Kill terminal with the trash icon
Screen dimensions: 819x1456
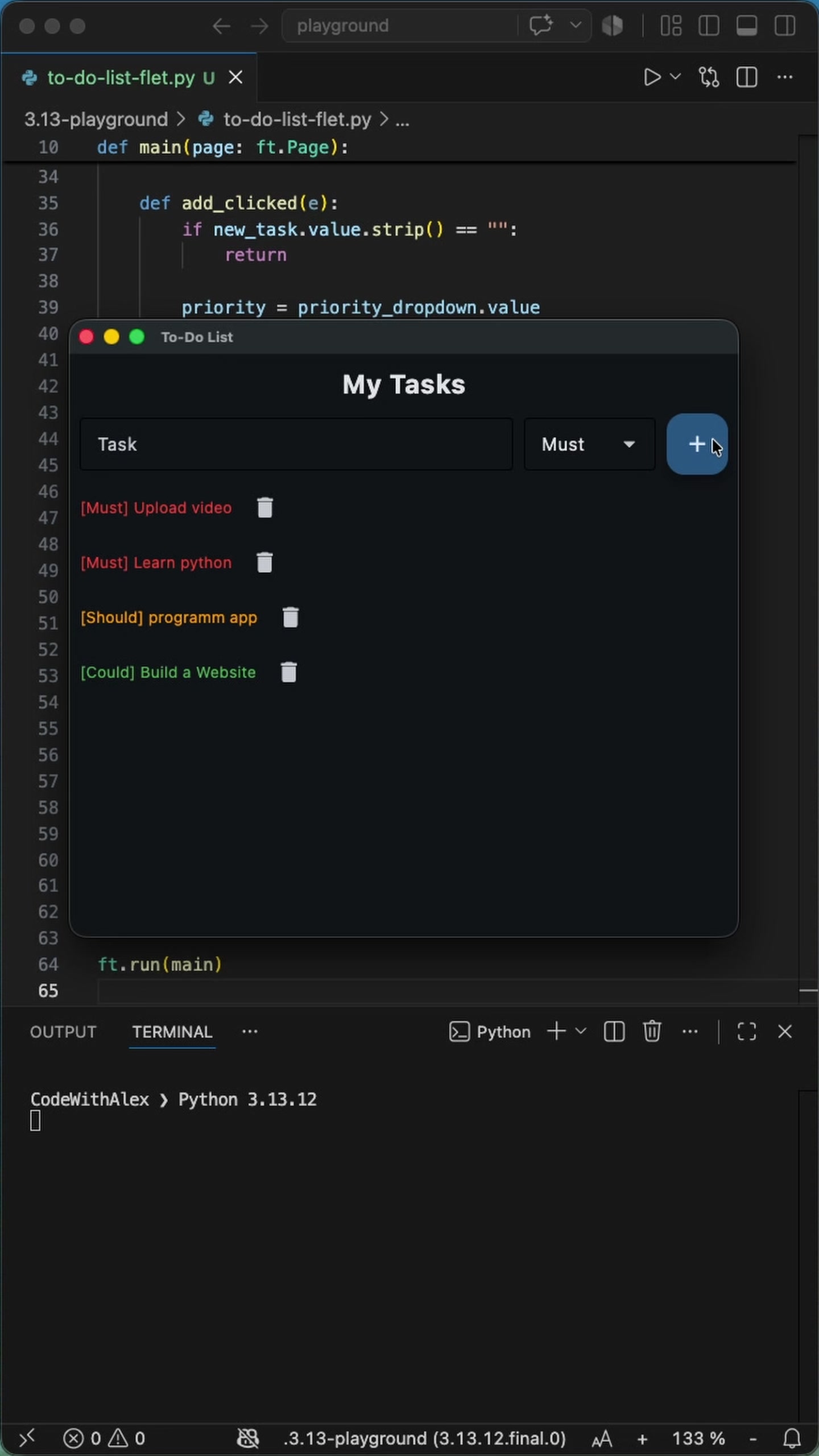point(652,1031)
